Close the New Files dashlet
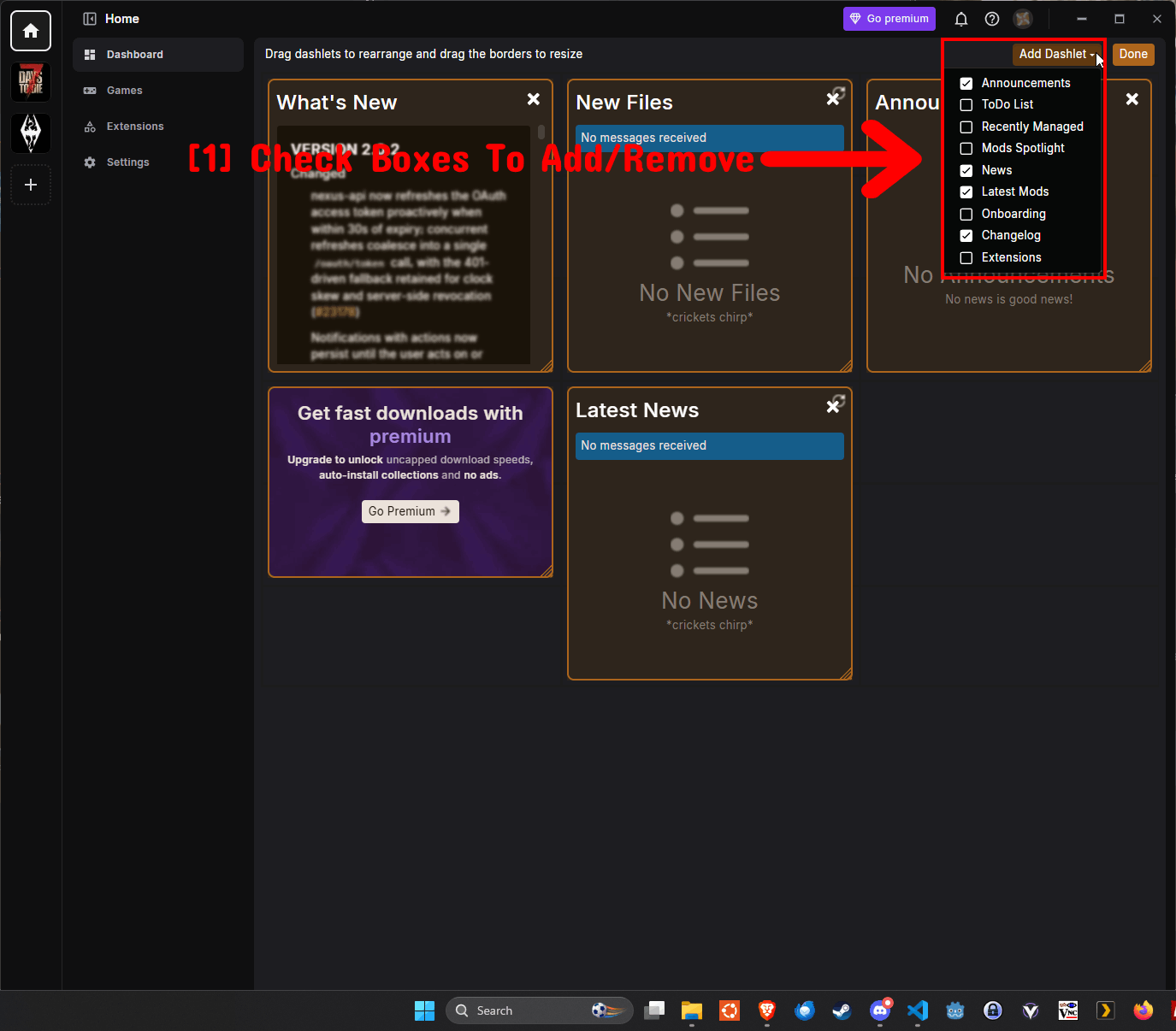The height and width of the screenshot is (1031, 1176). pos(833,99)
